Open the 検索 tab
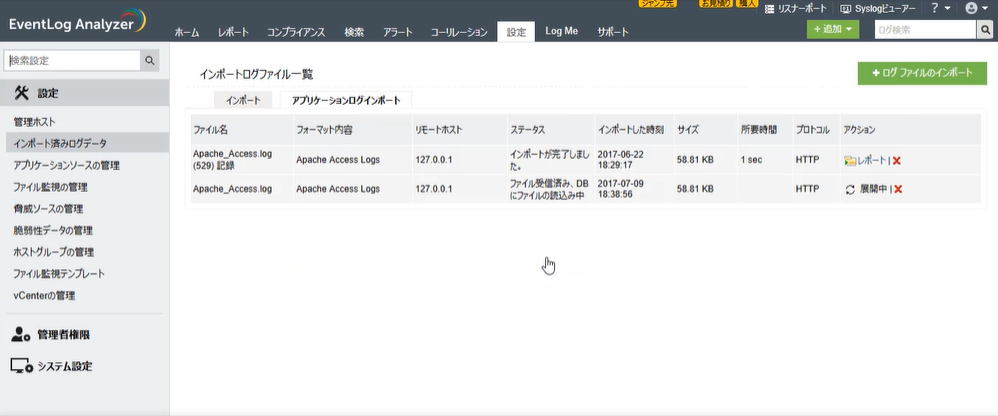The width and height of the screenshot is (998, 416). click(354, 32)
